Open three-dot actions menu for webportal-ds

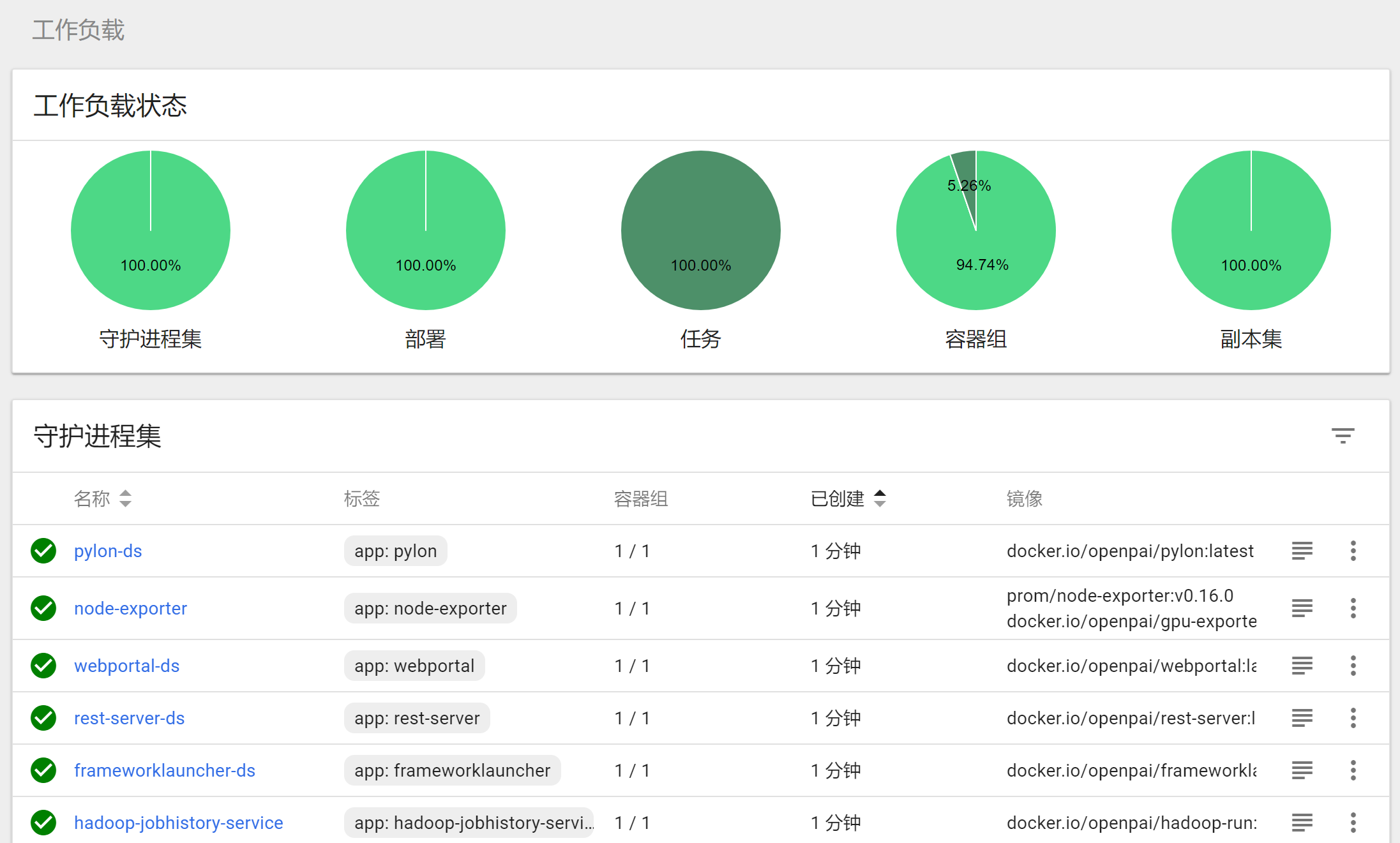point(1353,666)
